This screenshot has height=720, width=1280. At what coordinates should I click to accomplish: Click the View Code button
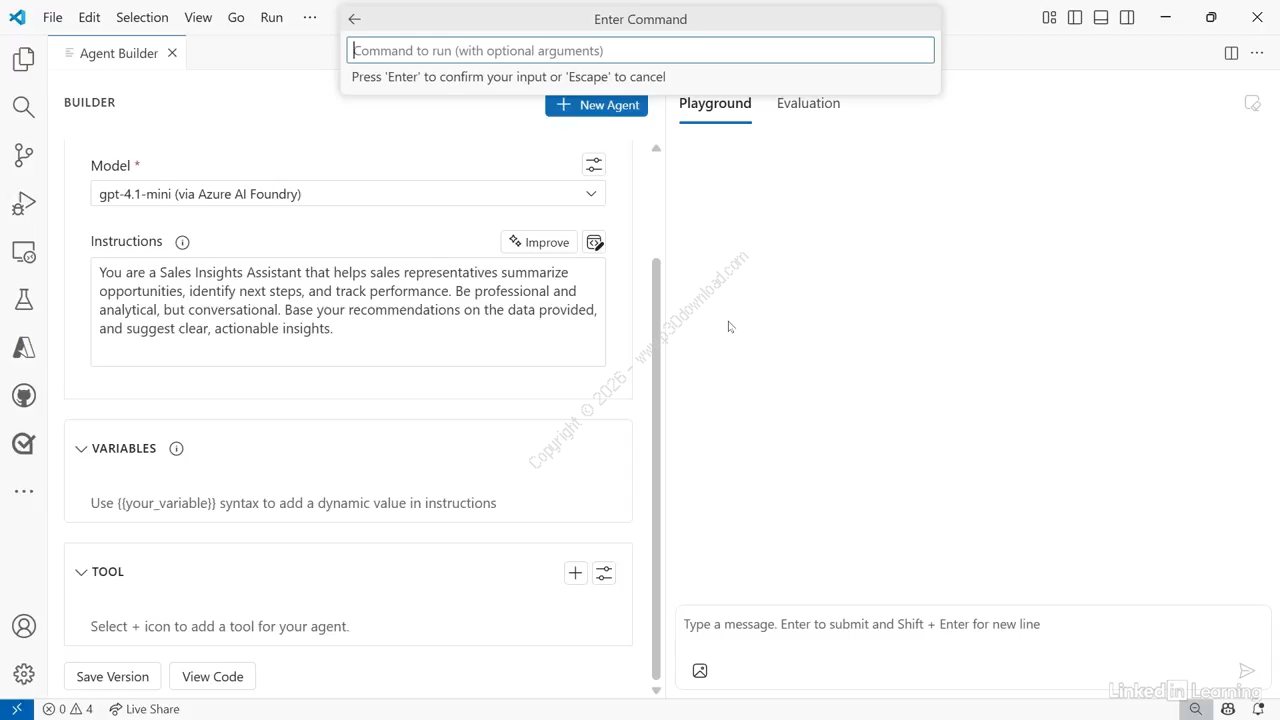pos(212,677)
